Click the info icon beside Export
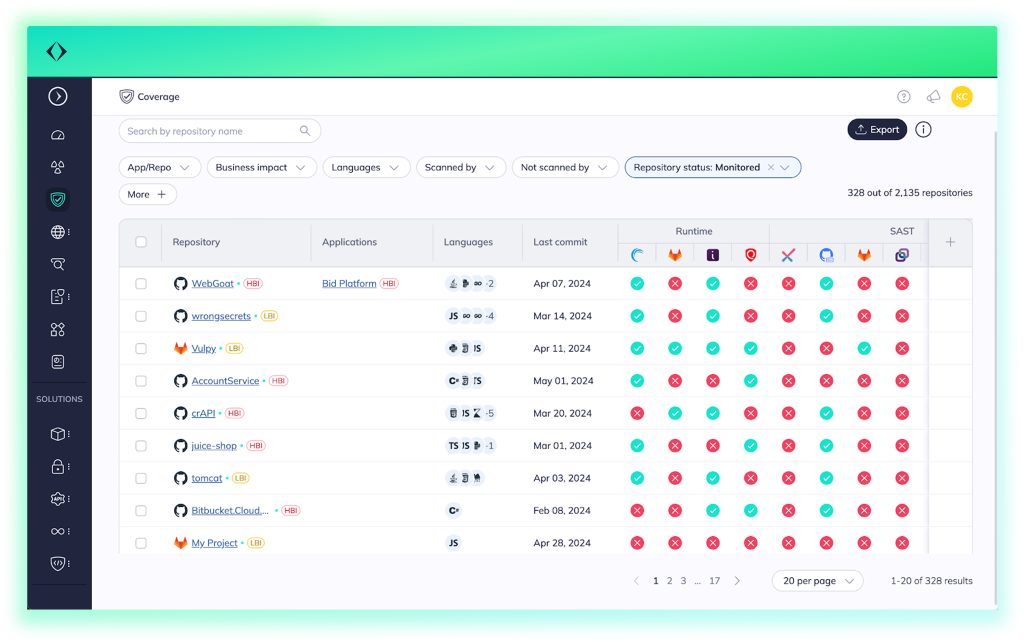Image resolution: width=1024 pixels, height=642 pixels. click(x=923, y=130)
